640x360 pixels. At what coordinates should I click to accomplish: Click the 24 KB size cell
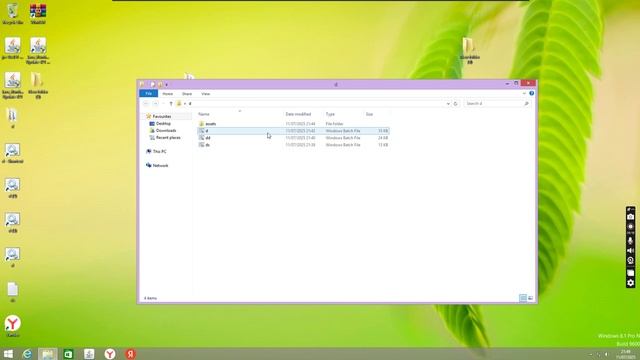(x=382, y=138)
